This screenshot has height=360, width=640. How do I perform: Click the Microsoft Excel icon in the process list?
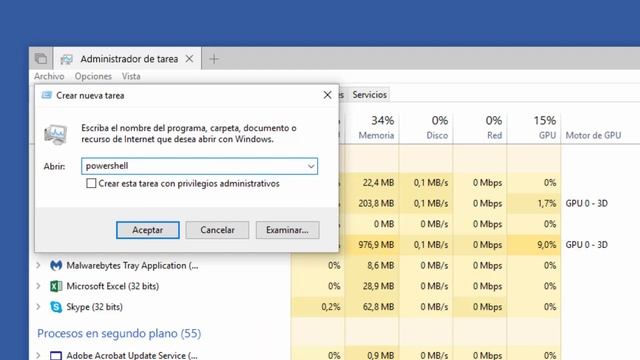[56, 286]
